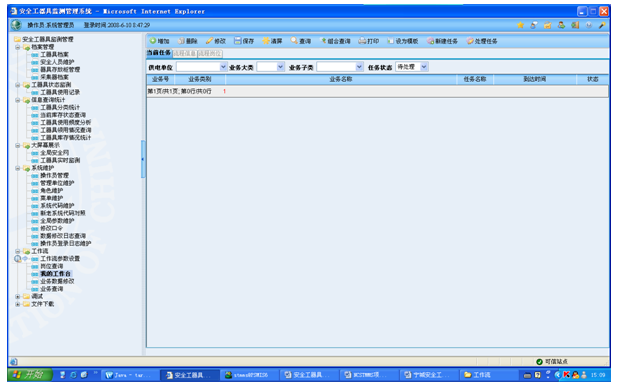Viewport: 617px width, 385px height.
Task: Open the 业务子类 dropdown
Action: pos(359,67)
